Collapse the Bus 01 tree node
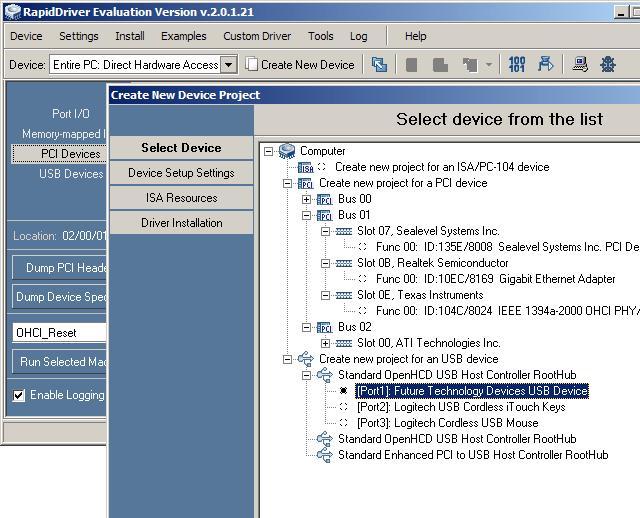This screenshot has width=640, height=518. click(306, 215)
